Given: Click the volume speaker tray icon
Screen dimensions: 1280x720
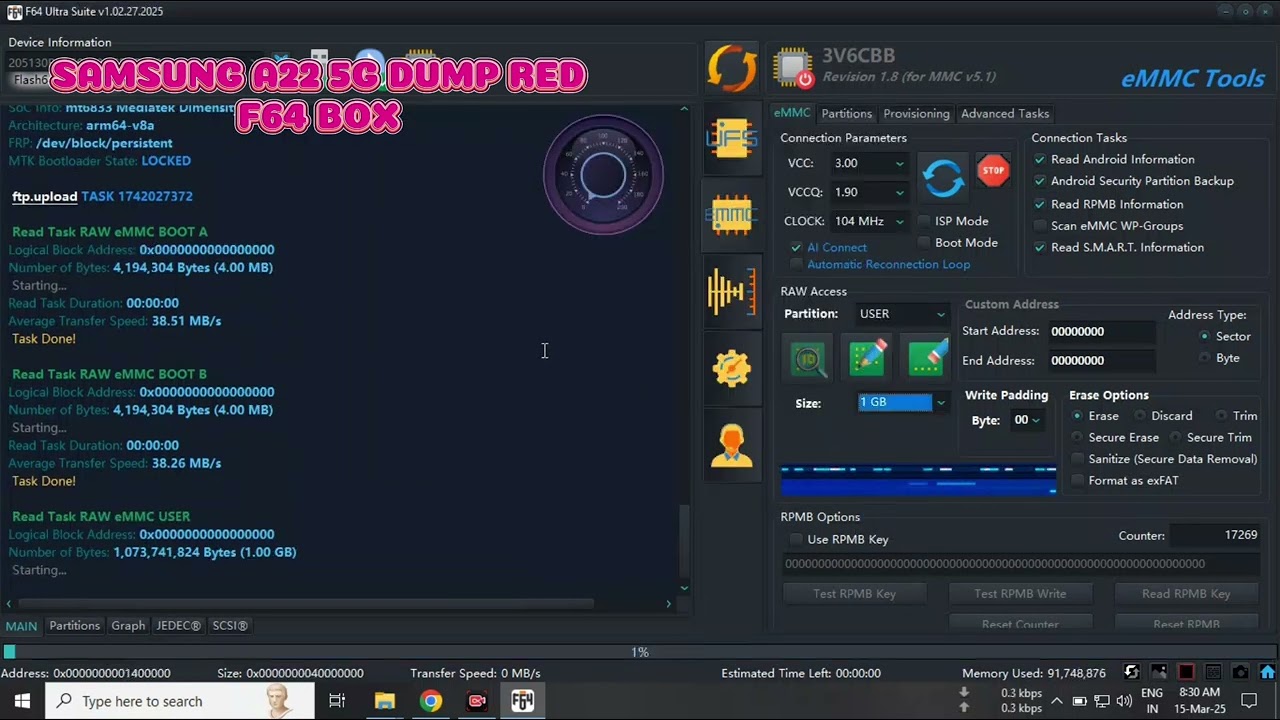Looking at the screenshot, I should (1124, 701).
